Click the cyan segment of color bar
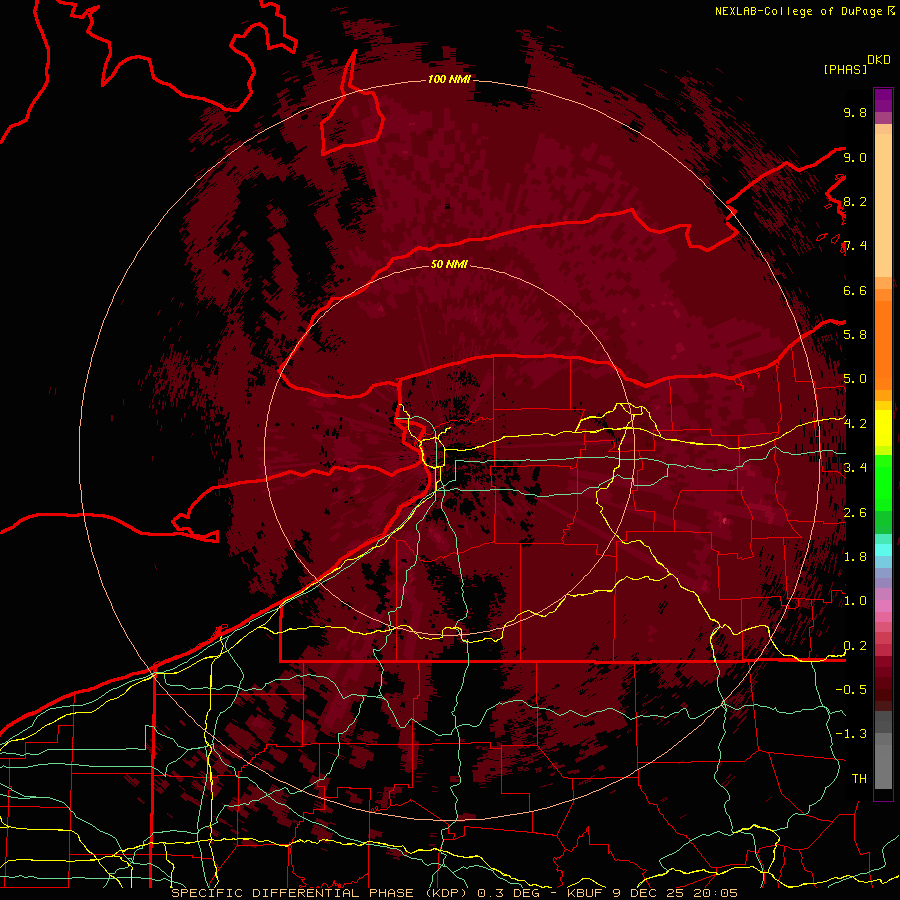Viewport: 900px width, 900px height. tap(883, 550)
